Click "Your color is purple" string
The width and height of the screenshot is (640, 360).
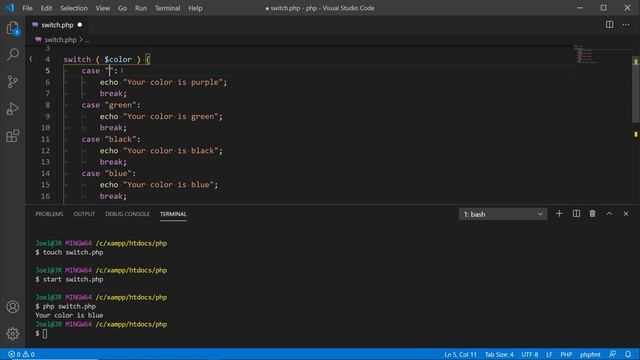[173, 82]
